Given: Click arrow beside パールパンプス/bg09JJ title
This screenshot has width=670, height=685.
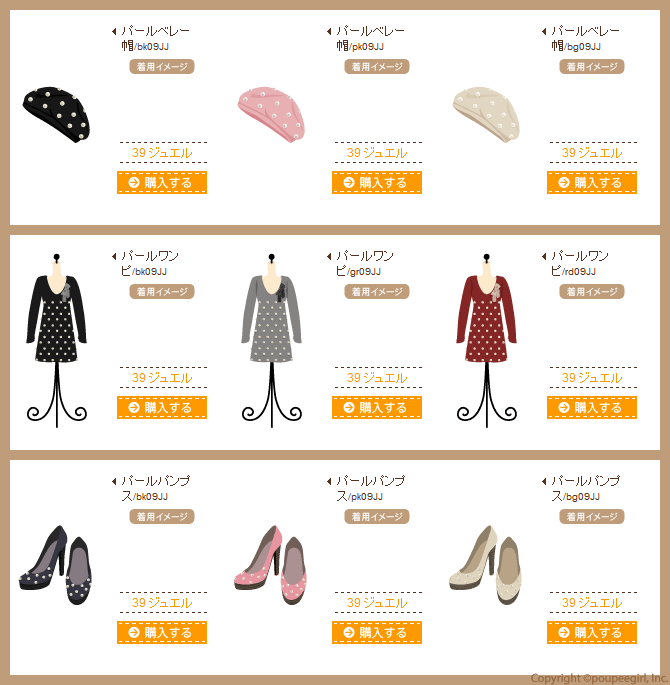Looking at the screenshot, I should tap(544, 481).
